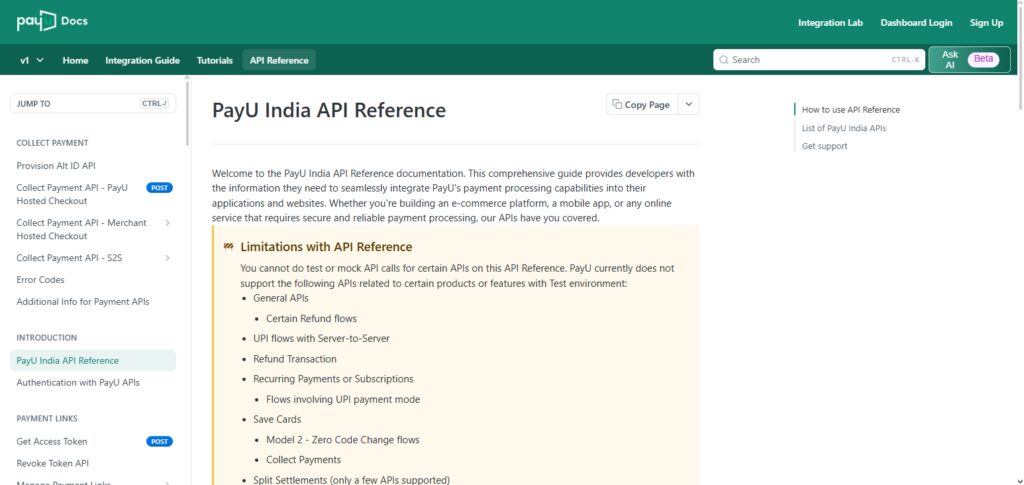Open the Copy Page dropdown arrow

[688, 104]
